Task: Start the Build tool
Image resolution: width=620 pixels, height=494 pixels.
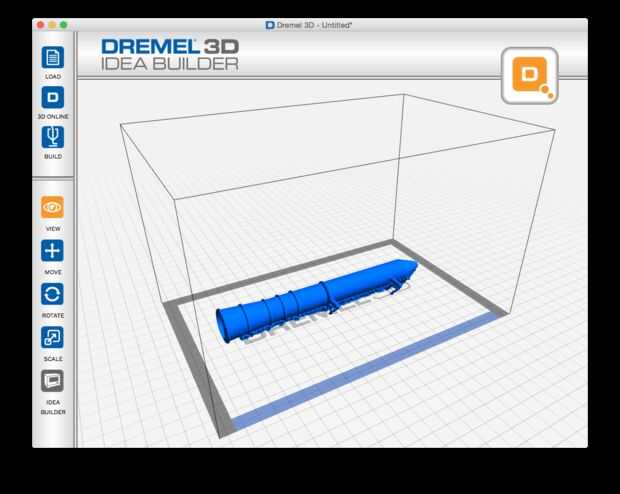Action: pyautogui.click(x=53, y=137)
